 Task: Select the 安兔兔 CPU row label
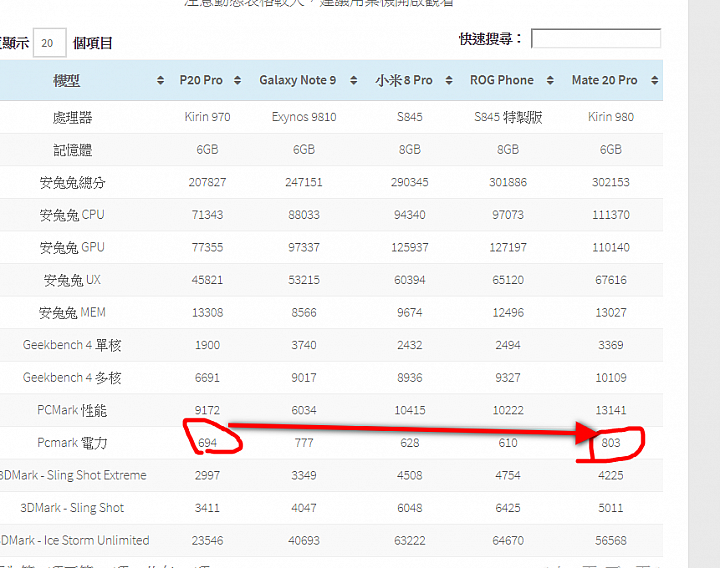pos(72,215)
